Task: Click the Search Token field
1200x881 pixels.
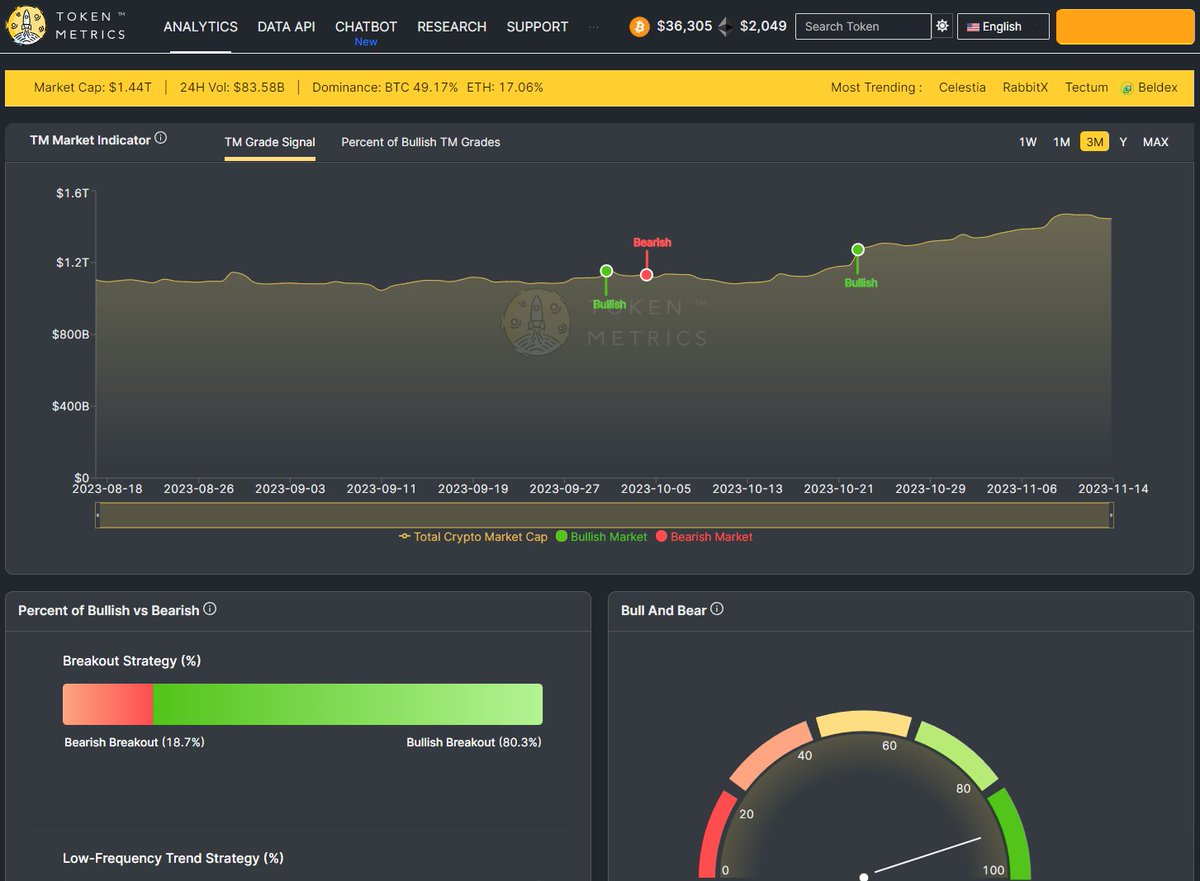Action: coord(863,26)
